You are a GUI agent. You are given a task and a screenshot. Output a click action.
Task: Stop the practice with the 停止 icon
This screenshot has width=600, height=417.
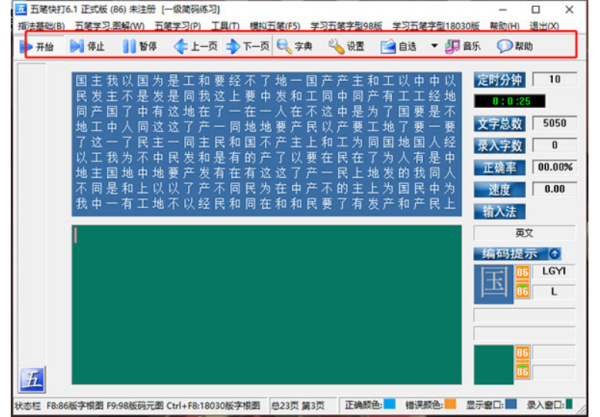pyautogui.click(x=77, y=46)
